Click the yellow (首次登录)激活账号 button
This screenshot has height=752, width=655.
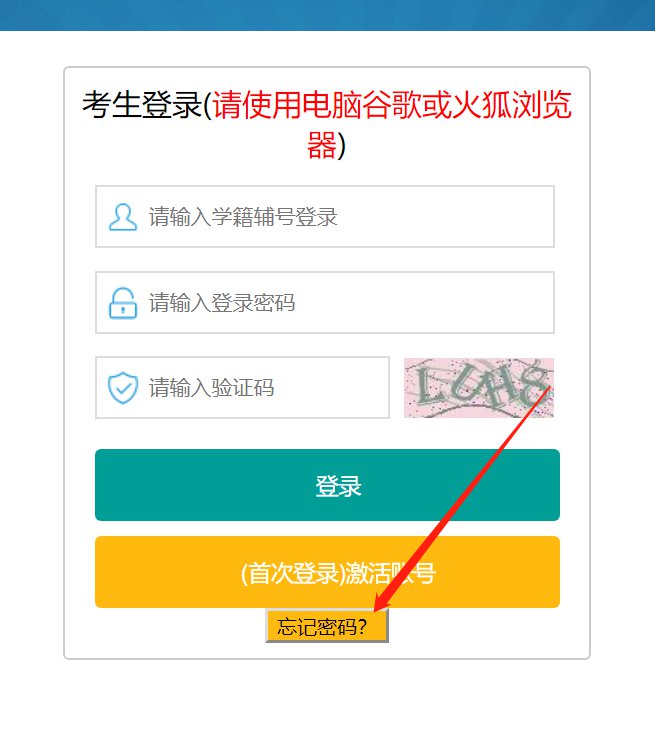pyautogui.click(x=327, y=572)
